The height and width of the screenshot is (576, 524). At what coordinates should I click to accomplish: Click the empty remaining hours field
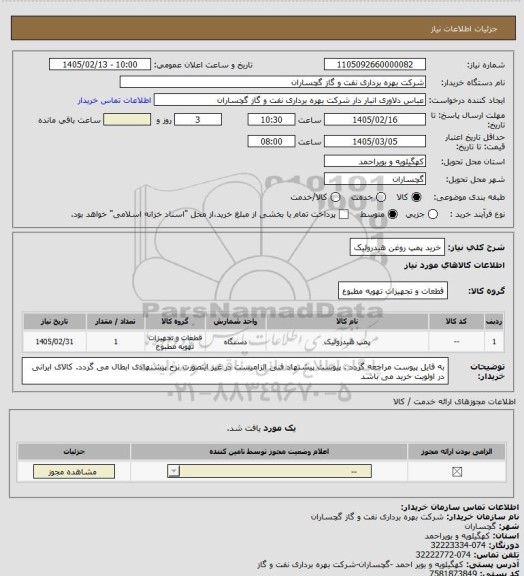[x=127, y=120]
